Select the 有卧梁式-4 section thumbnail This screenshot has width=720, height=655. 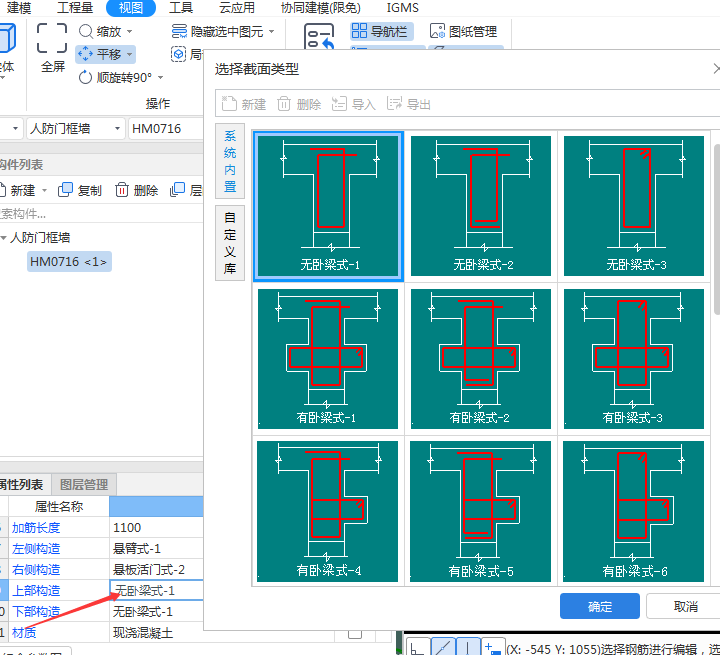[x=327, y=511]
